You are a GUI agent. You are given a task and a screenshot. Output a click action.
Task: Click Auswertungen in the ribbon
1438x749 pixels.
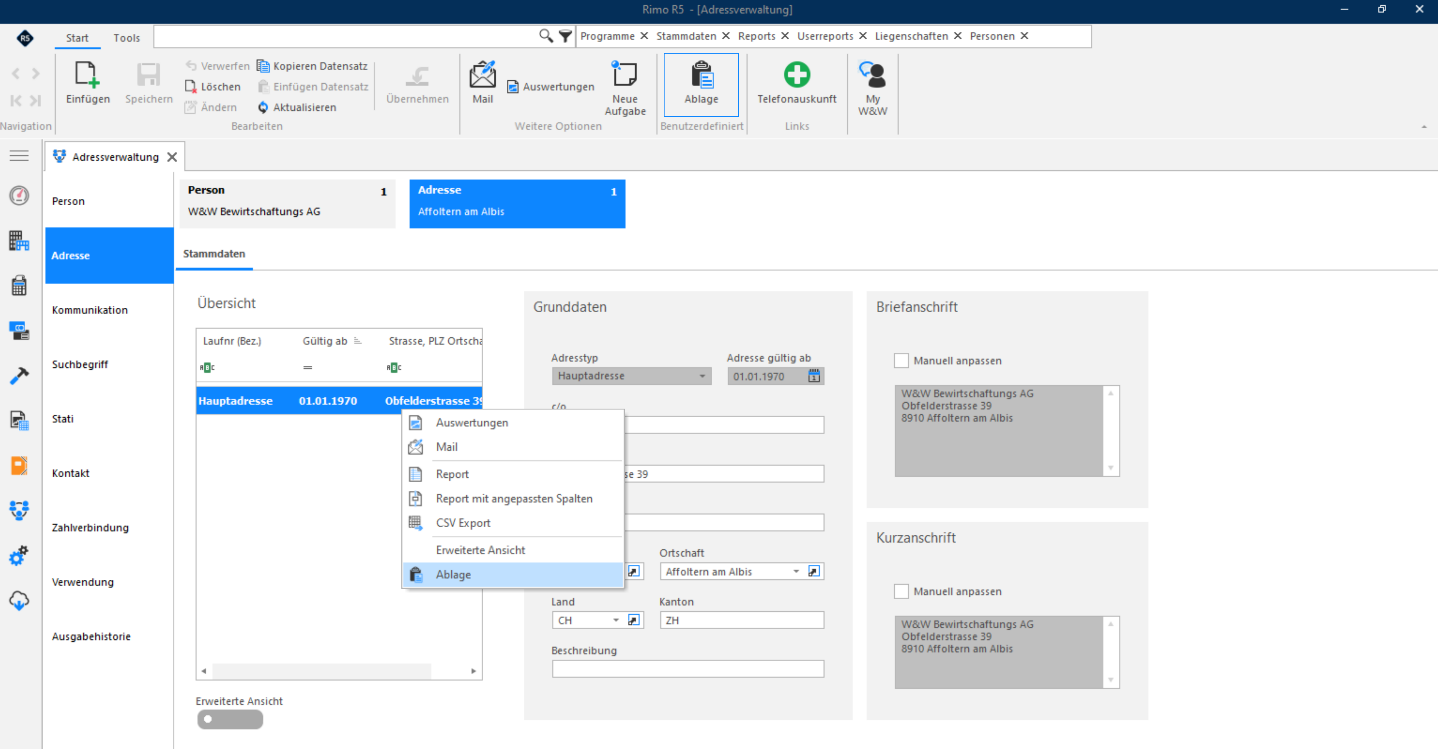click(x=551, y=87)
